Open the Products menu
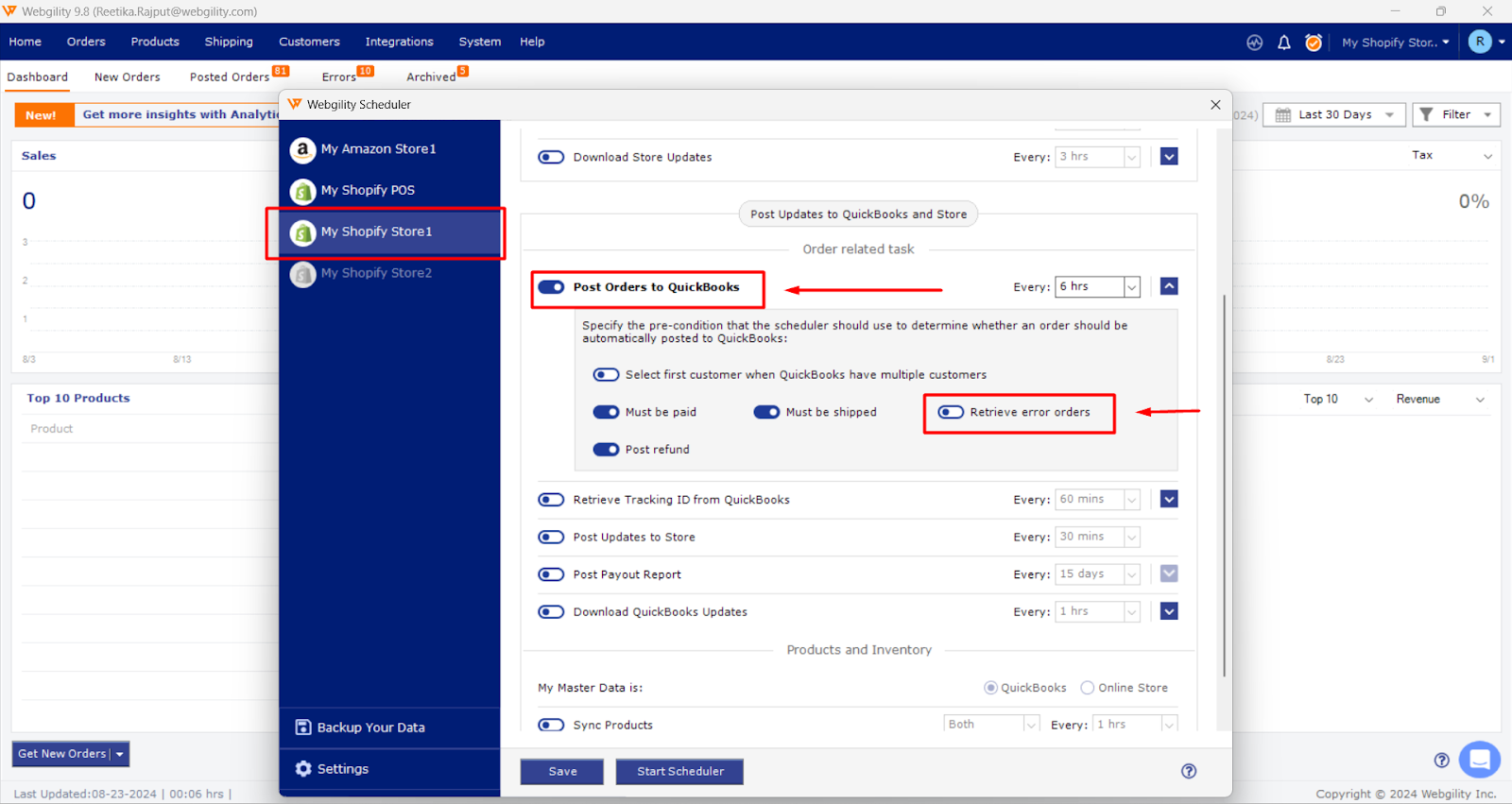 tap(155, 42)
